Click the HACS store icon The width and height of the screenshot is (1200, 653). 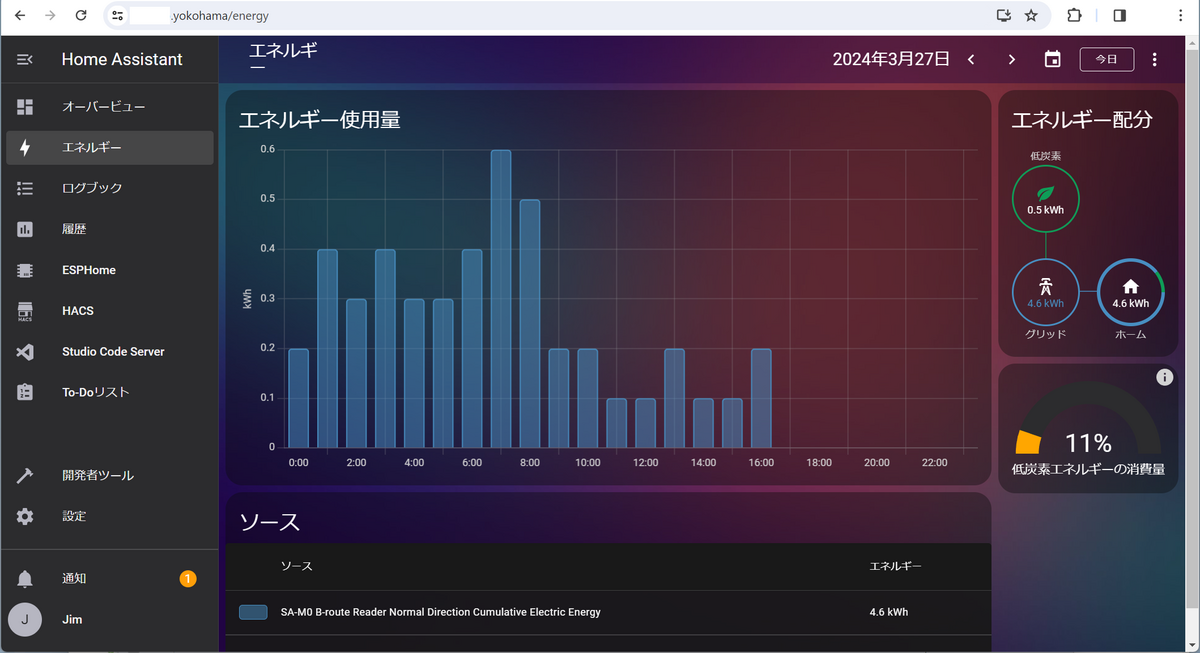25,311
